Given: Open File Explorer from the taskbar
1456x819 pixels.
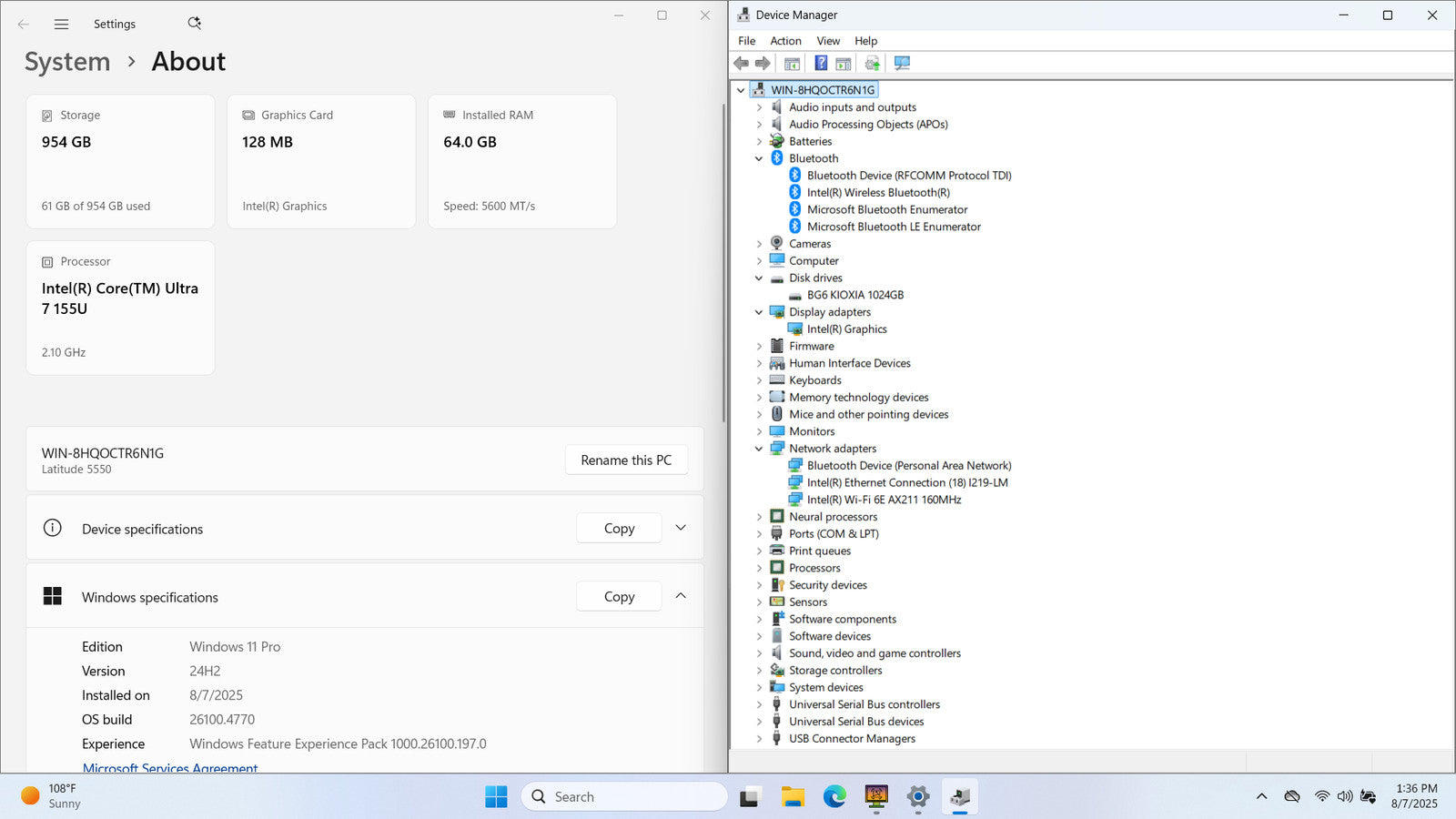Looking at the screenshot, I should point(793,797).
